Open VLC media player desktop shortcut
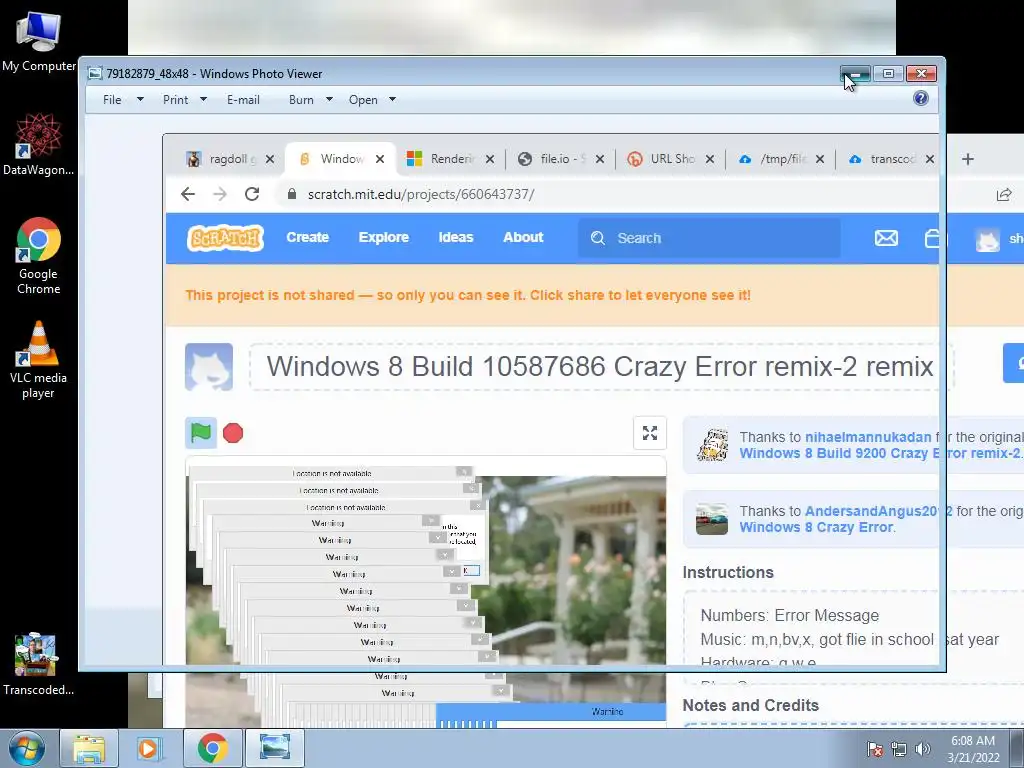The height and width of the screenshot is (768, 1024). [x=38, y=360]
